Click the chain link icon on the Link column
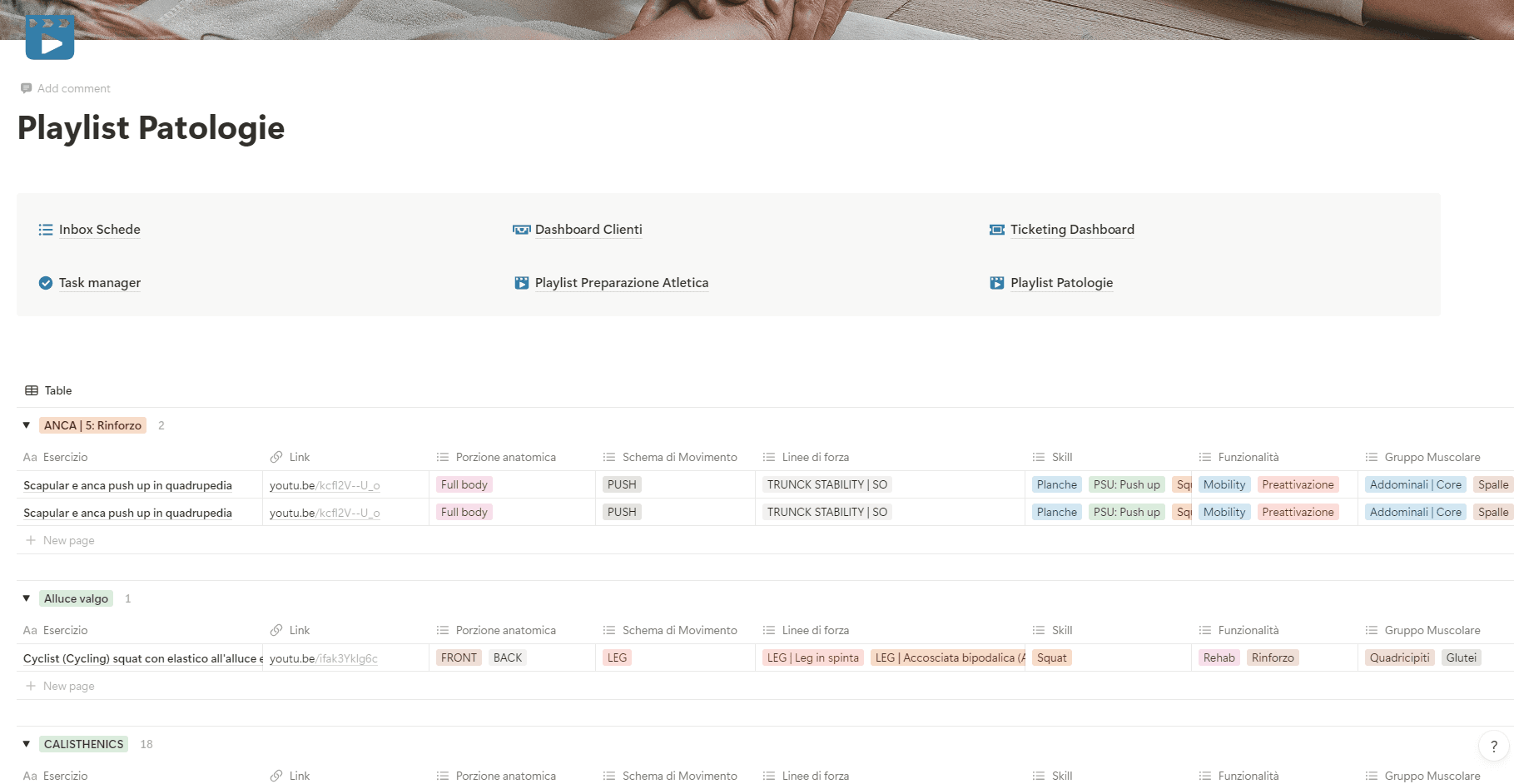The height and width of the screenshot is (784, 1514). 276,456
